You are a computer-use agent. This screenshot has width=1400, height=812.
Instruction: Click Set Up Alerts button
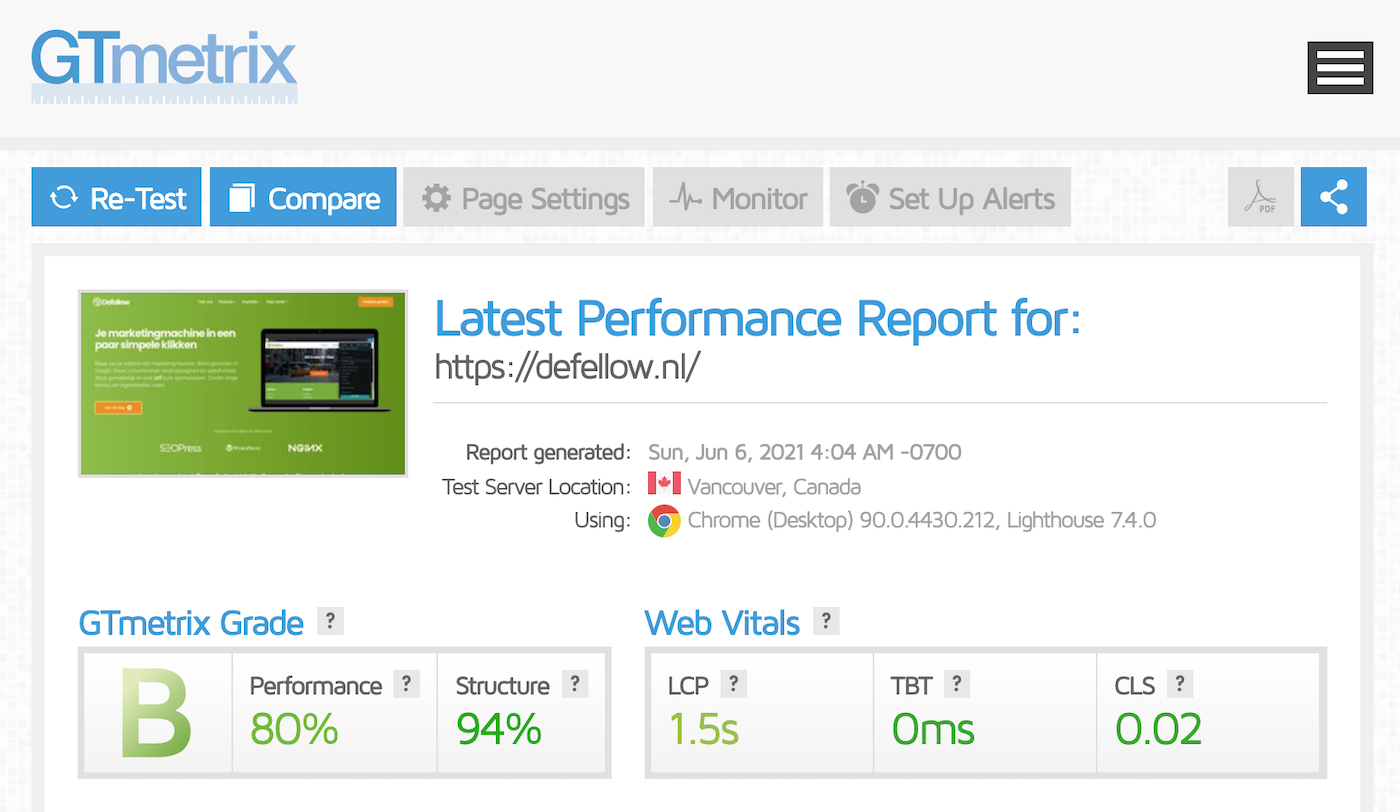click(x=950, y=197)
